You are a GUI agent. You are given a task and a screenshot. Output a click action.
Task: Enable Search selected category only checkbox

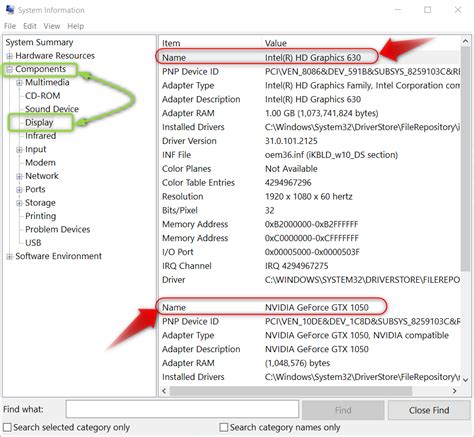[x=7, y=427]
